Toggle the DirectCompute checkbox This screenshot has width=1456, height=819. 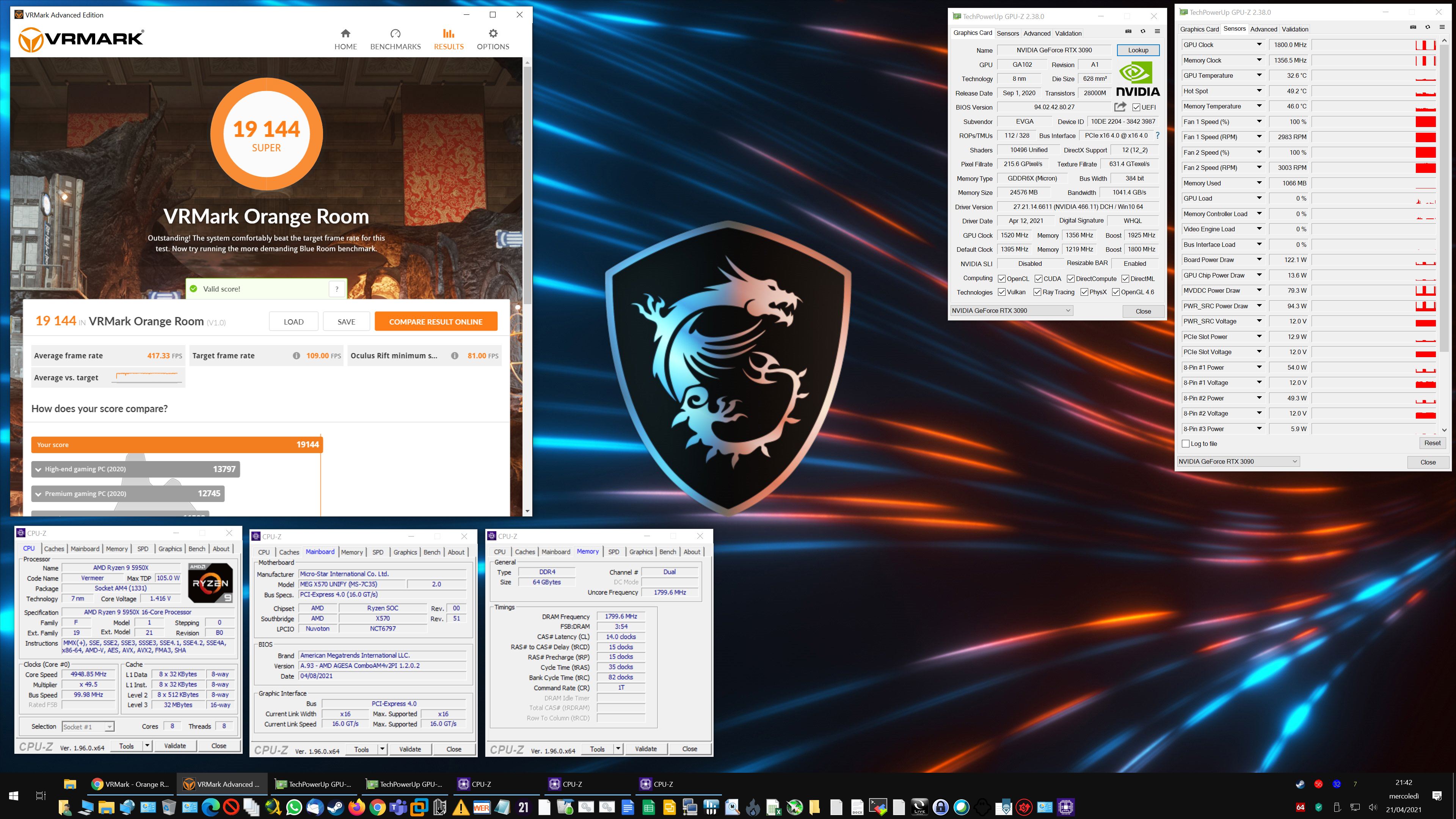(1070, 279)
